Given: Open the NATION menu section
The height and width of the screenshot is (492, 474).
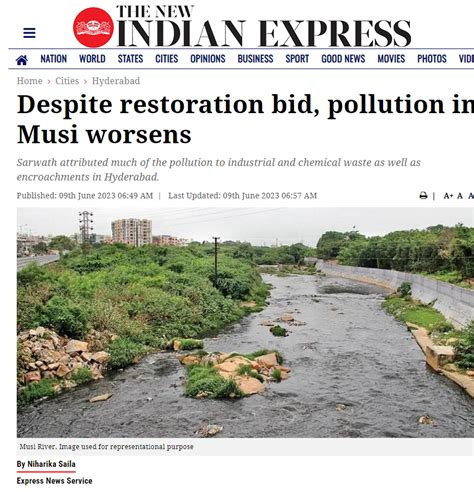Looking at the screenshot, I should coord(54,59).
